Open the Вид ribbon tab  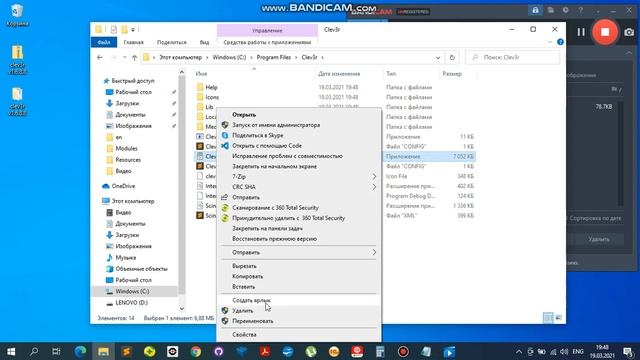204,42
